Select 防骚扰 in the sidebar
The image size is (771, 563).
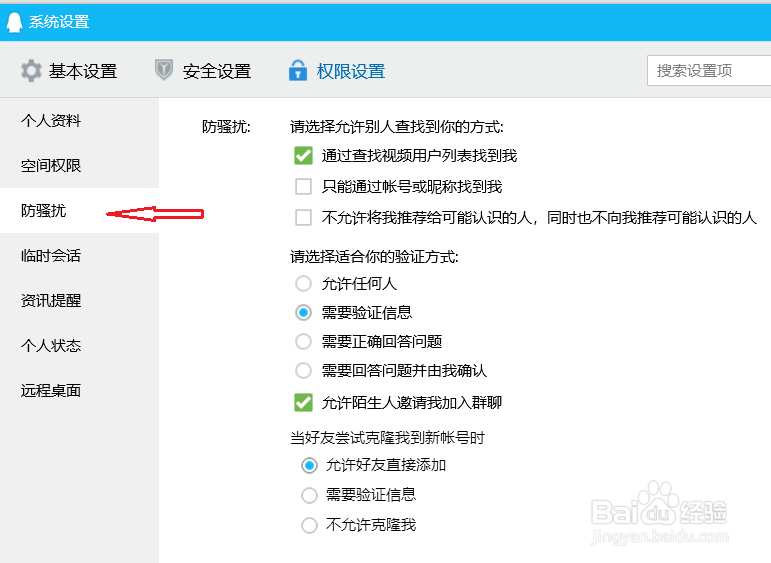coord(43,210)
